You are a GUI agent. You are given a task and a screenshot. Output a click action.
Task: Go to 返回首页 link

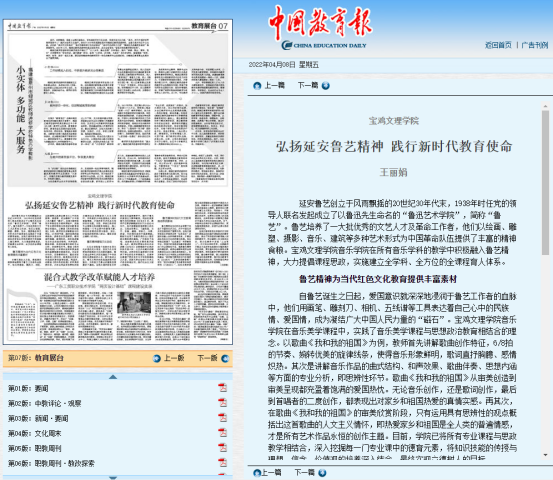[498, 45]
